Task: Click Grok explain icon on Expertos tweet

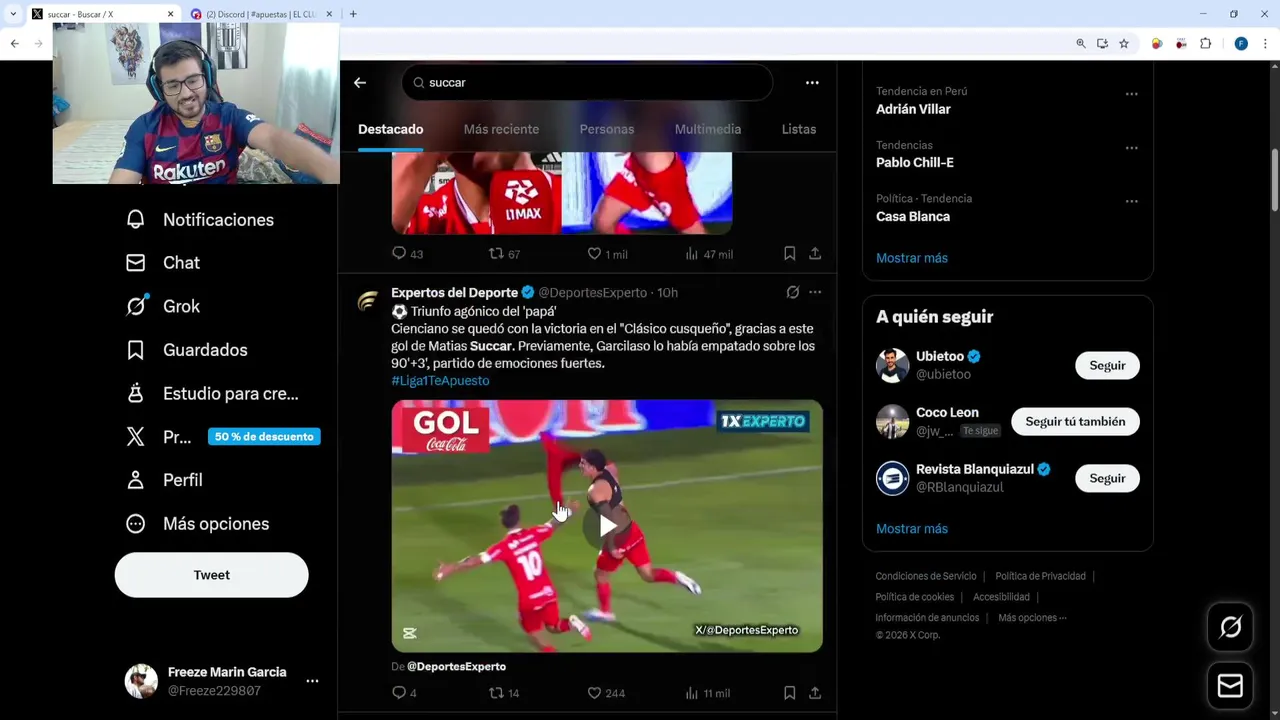Action: point(792,292)
